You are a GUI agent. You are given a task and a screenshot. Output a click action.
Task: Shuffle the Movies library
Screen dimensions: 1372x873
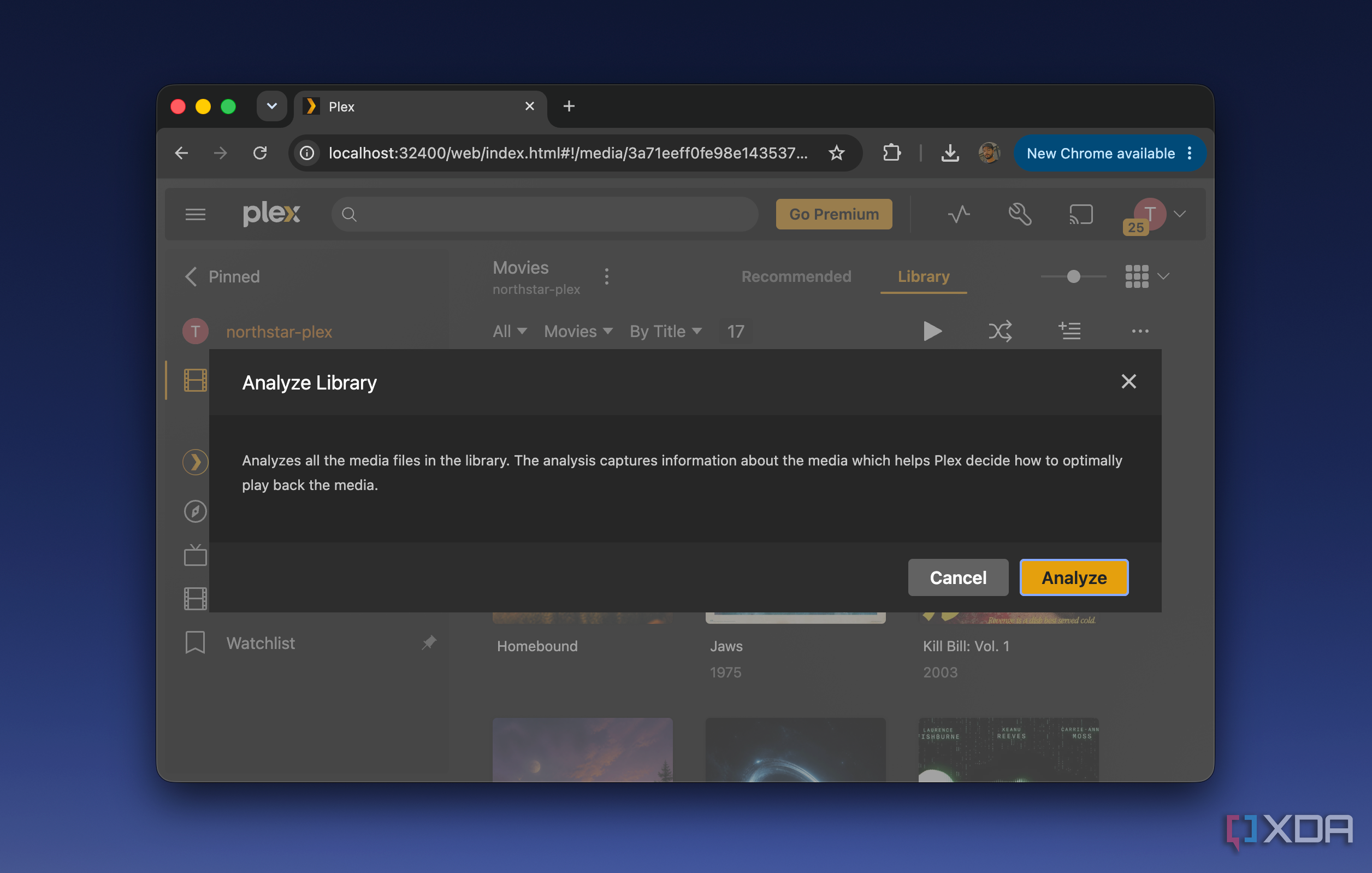pyautogui.click(x=1000, y=331)
